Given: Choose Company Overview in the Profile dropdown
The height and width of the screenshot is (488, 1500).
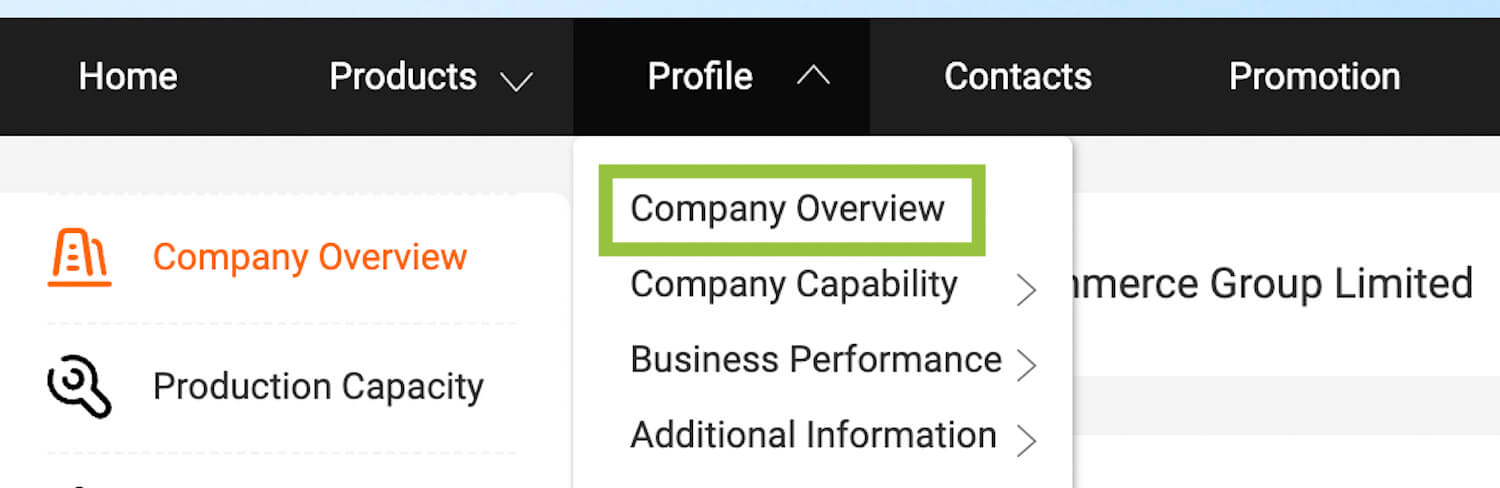Looking at the screenshot, I should tap(788, 209).
